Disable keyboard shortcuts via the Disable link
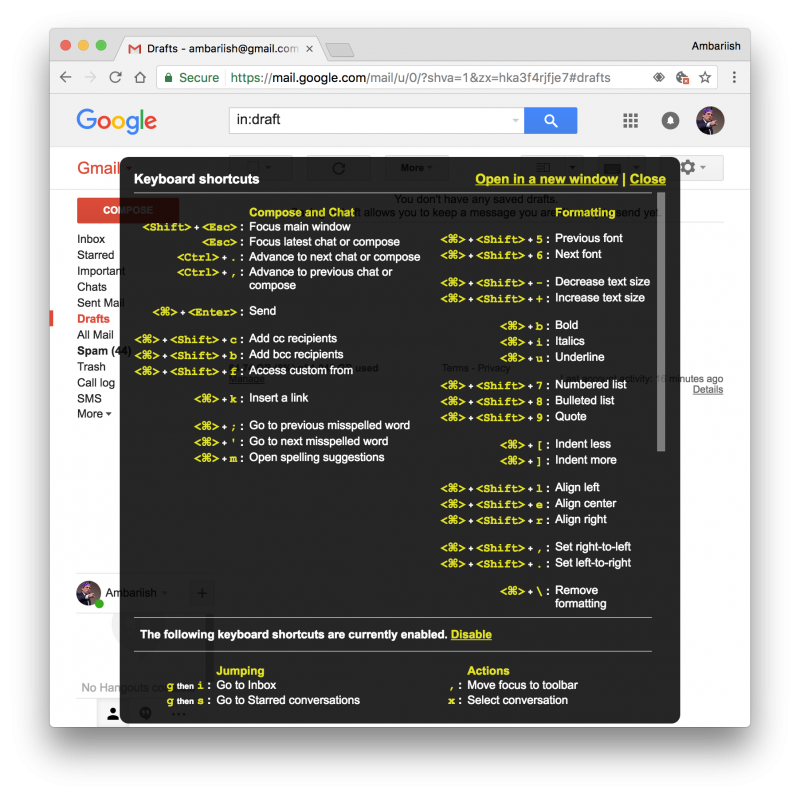The width and height of the screenshot is (800, 798). pos(471,634)
